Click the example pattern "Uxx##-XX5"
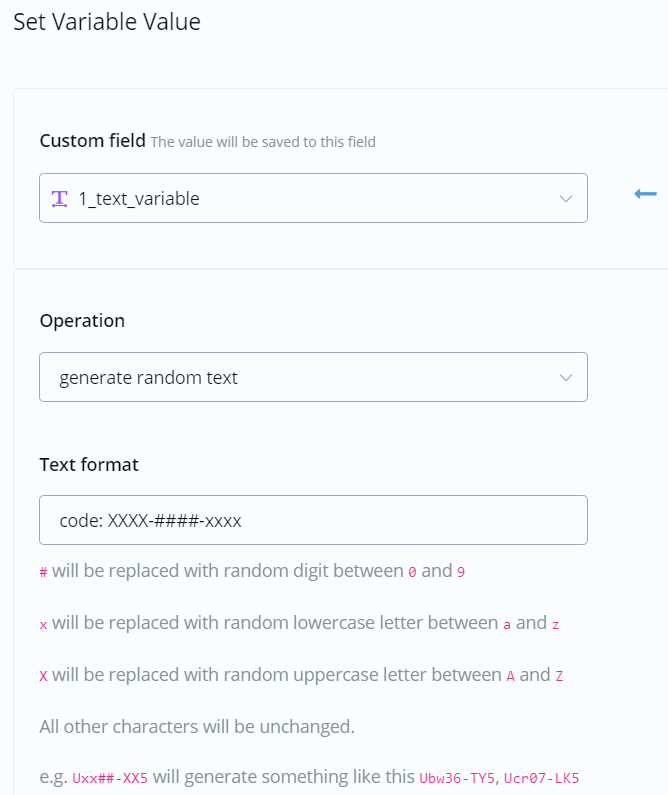668x795 pixels. (109, 778)
